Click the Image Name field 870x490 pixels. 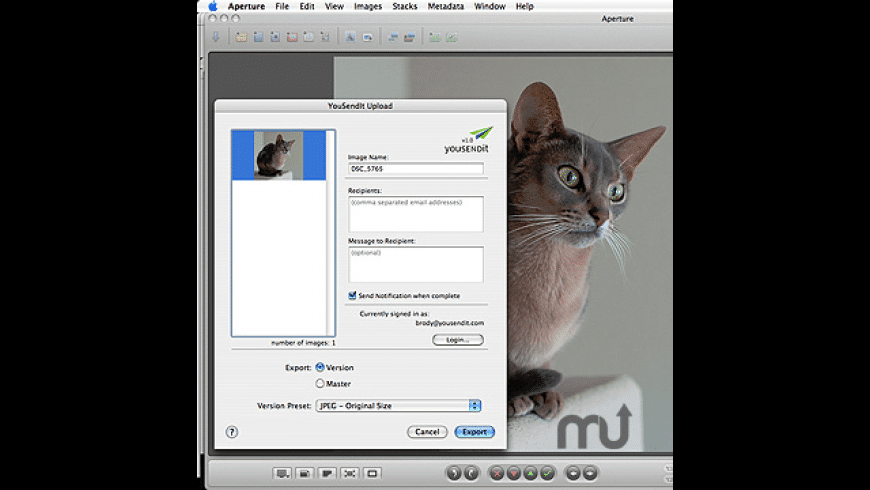[416, 169]
